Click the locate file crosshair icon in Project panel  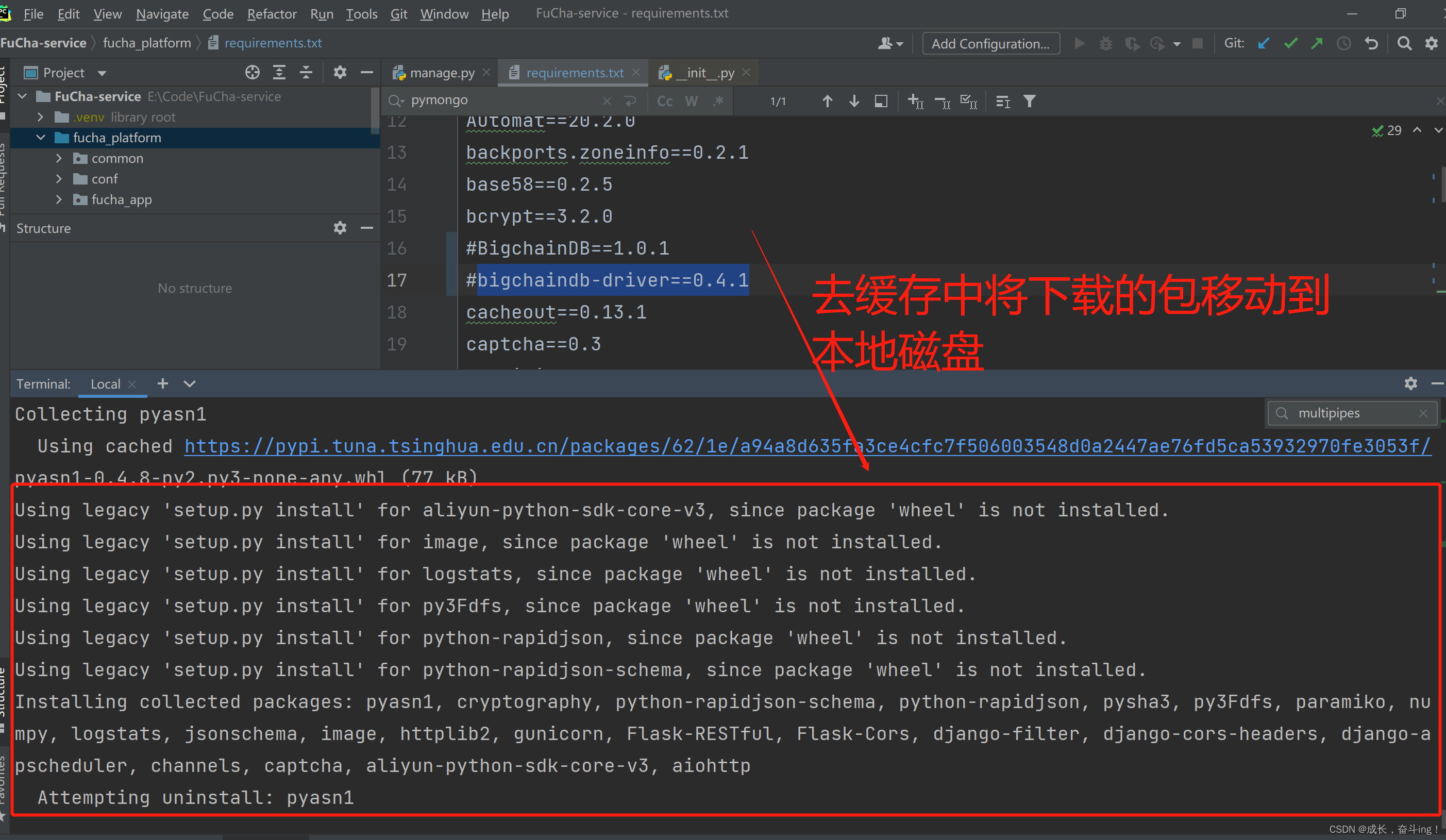[252, 73]
